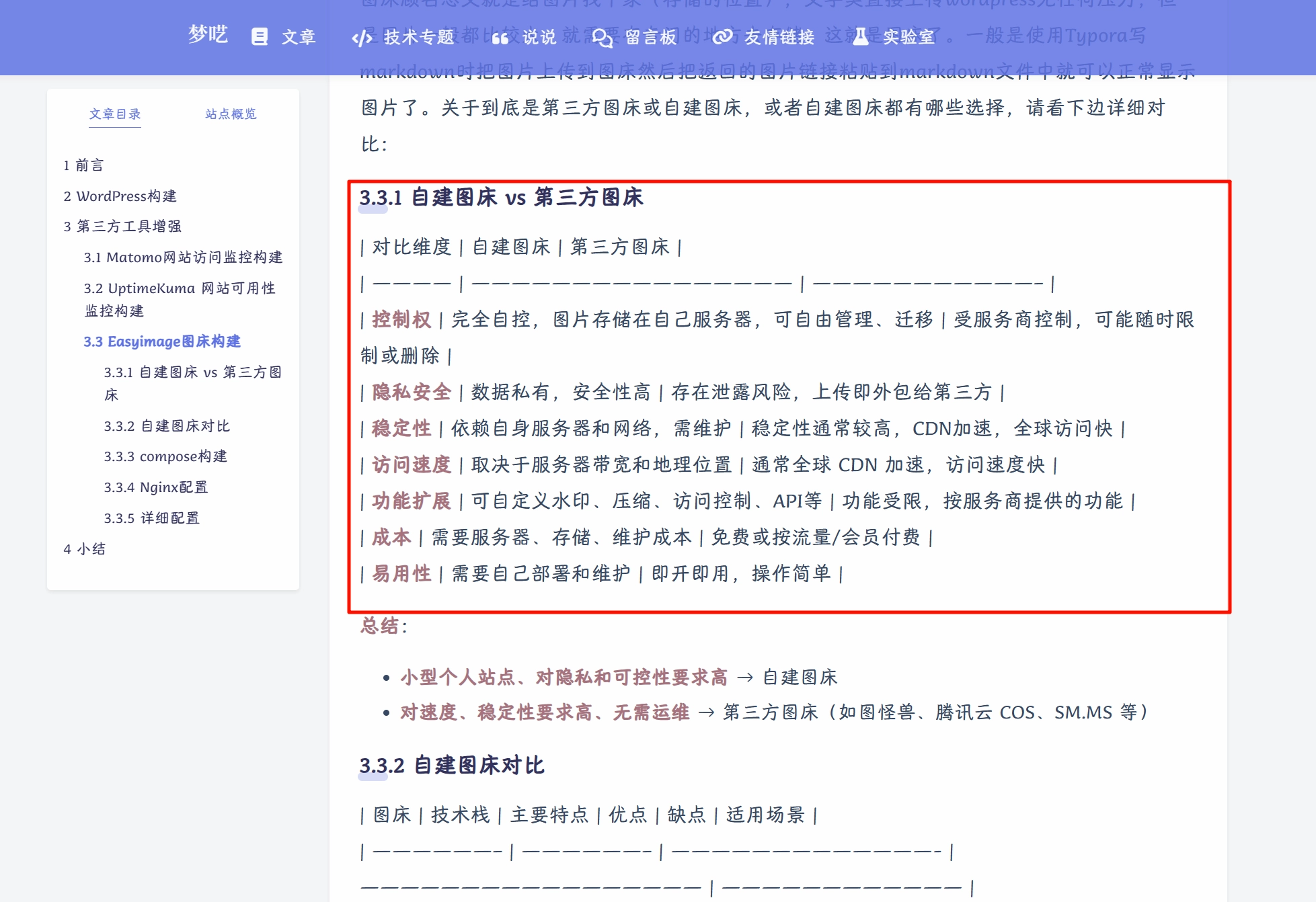Click the 文章 document icon
Image resolution: width=1316 pixels, height=902 pixels.
260,36
